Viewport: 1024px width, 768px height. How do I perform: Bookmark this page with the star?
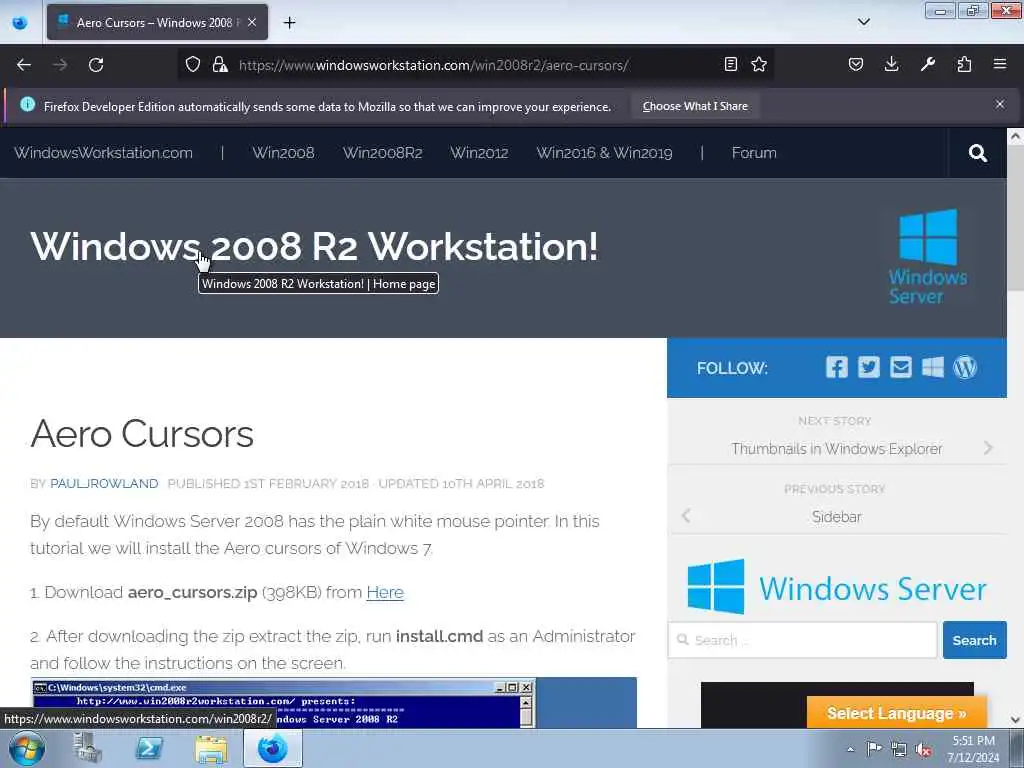[759, 64]
